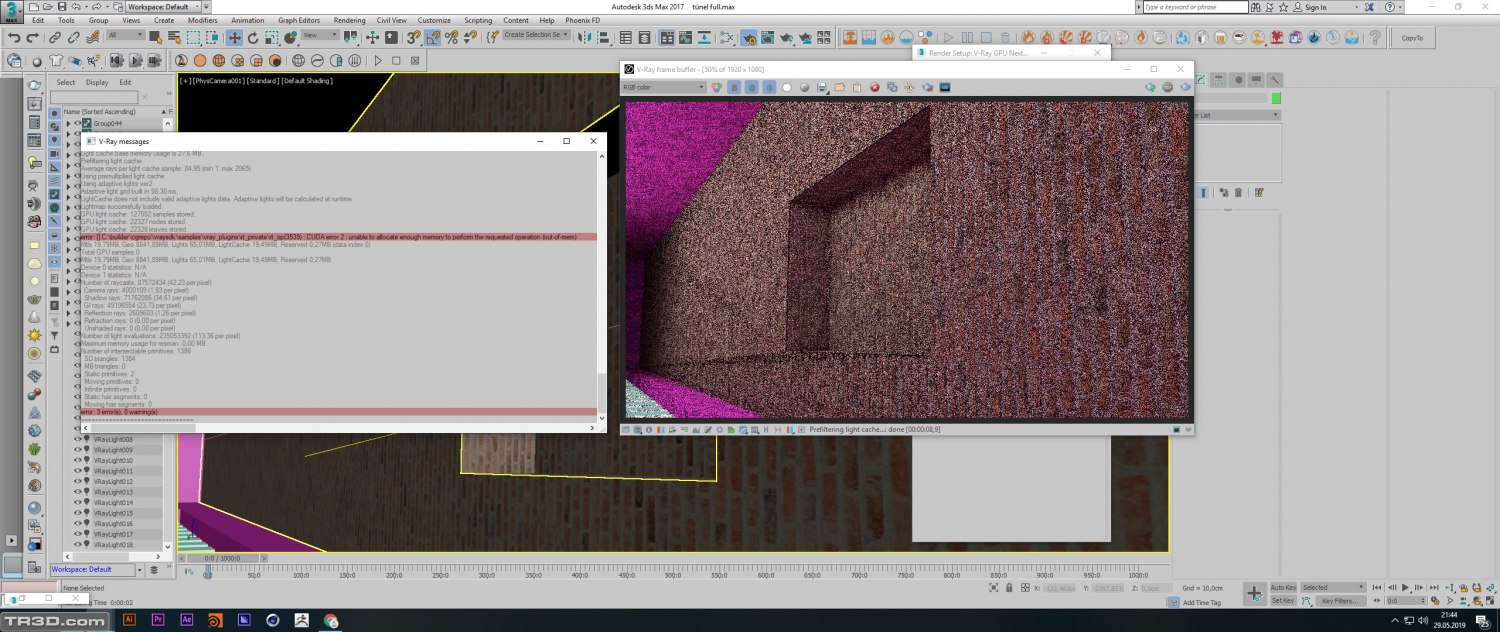Click the green object color swatch
1500x632 pixels.
pos(1276,98)
